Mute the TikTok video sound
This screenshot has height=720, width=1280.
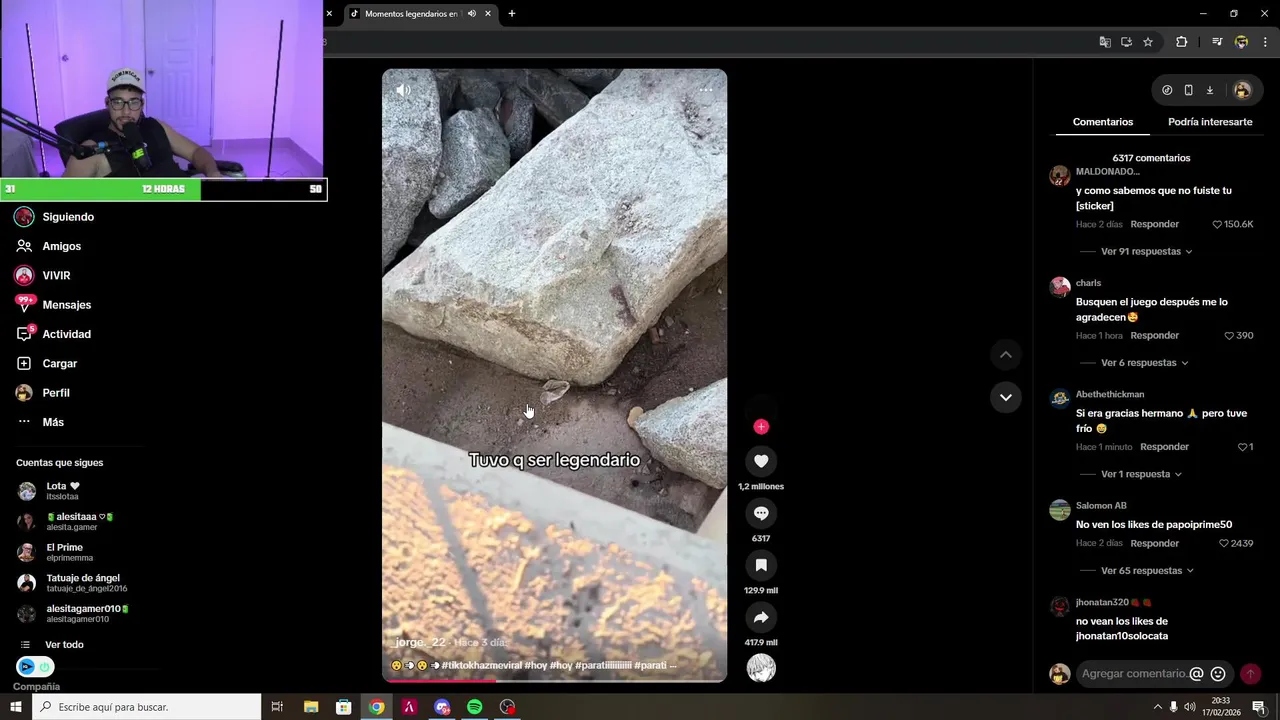(x=403, y=90)
